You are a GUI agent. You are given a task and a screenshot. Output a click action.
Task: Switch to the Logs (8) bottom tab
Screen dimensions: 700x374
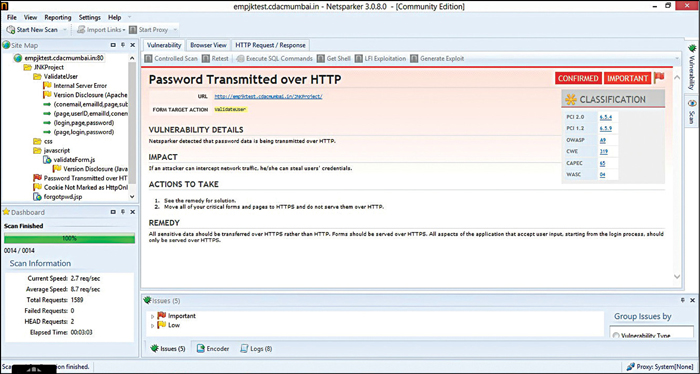[x=255, y=349]
